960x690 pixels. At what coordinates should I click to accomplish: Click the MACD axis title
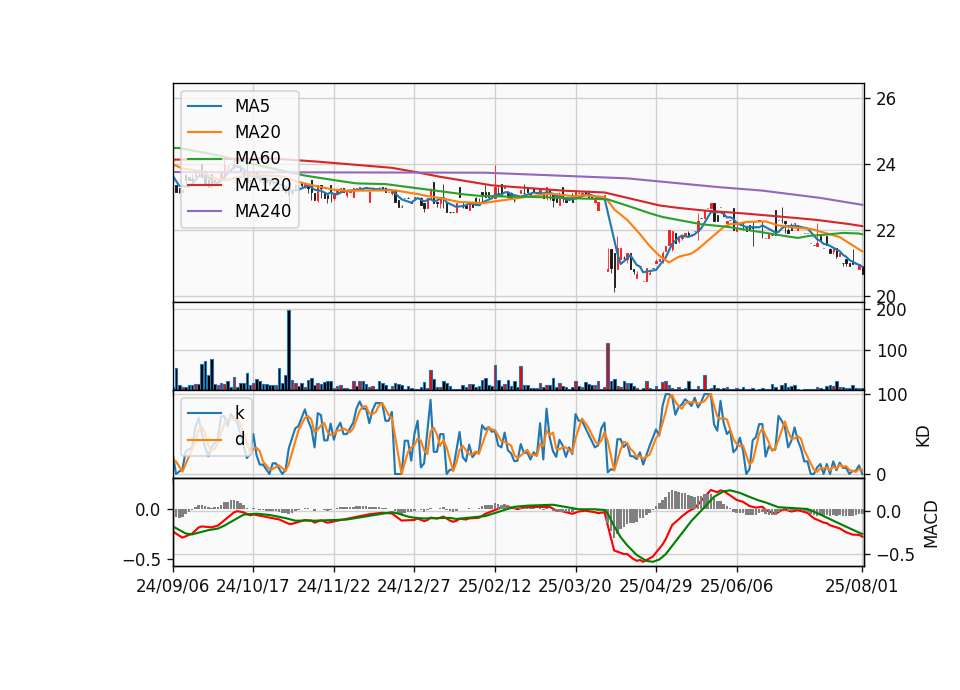(931, 524)
